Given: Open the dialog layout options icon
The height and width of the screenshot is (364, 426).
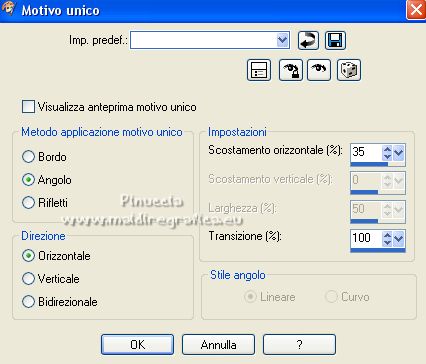Looking at the screenshot, I should click(x=259, y=70).
